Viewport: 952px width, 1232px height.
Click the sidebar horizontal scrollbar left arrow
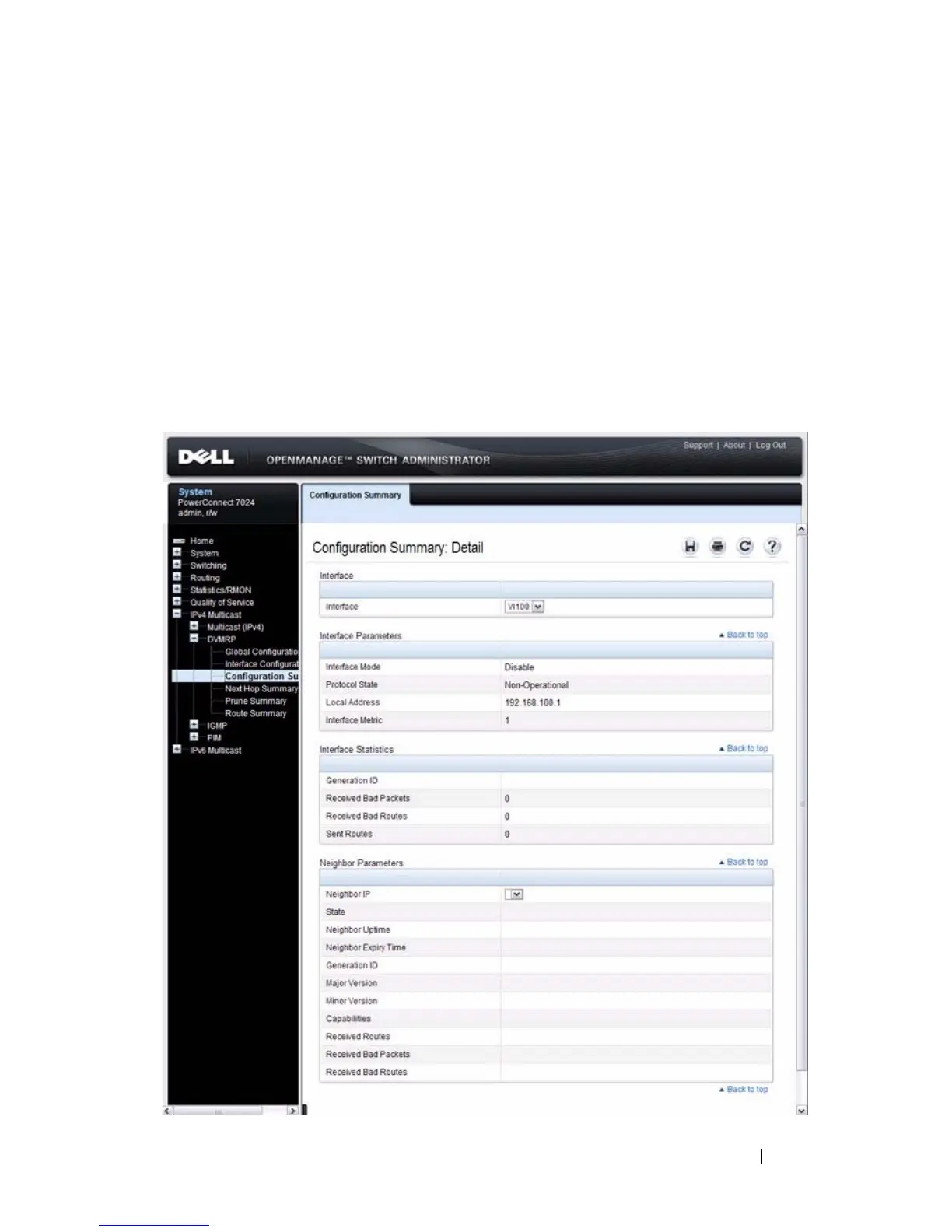click(x=168, y=1110)
